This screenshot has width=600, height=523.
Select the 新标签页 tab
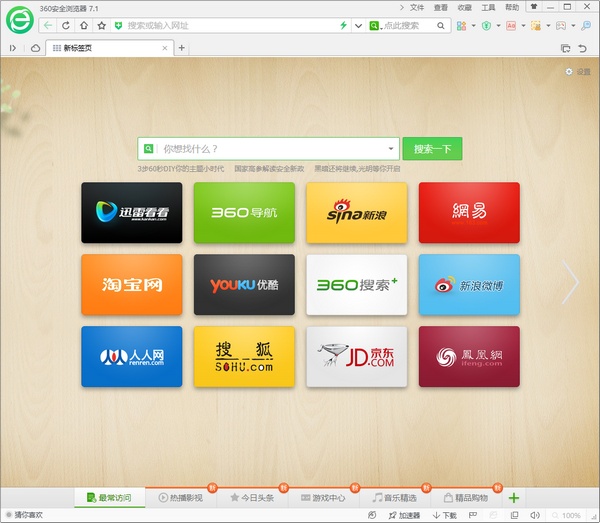tap(109, 48)
